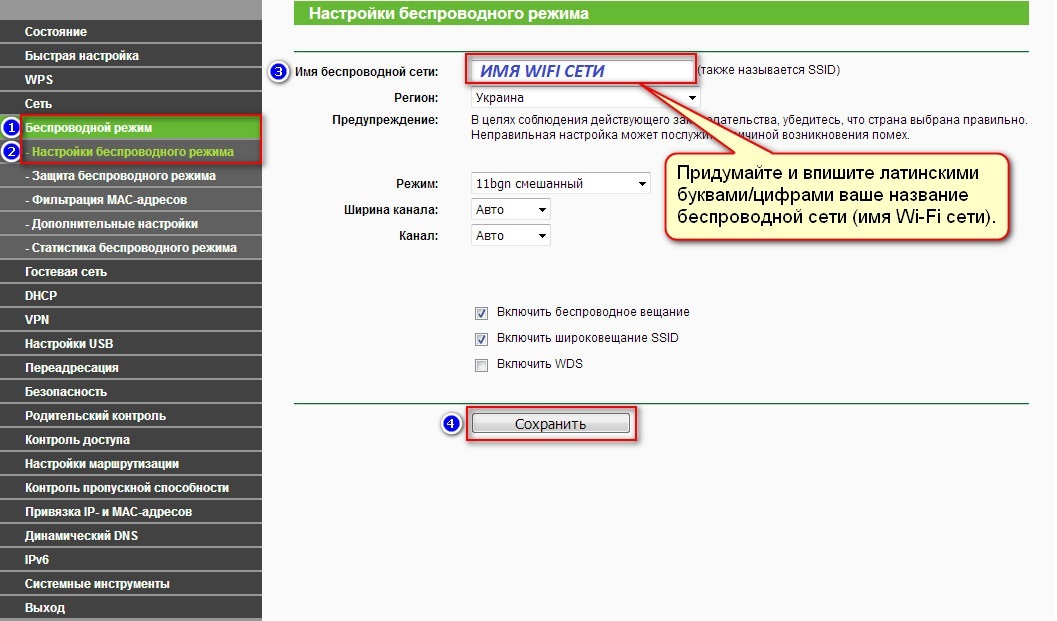Select Привязка IP- и MAC-адресов
Viewport: 1057px width, 621px height.
coord(131,512)
